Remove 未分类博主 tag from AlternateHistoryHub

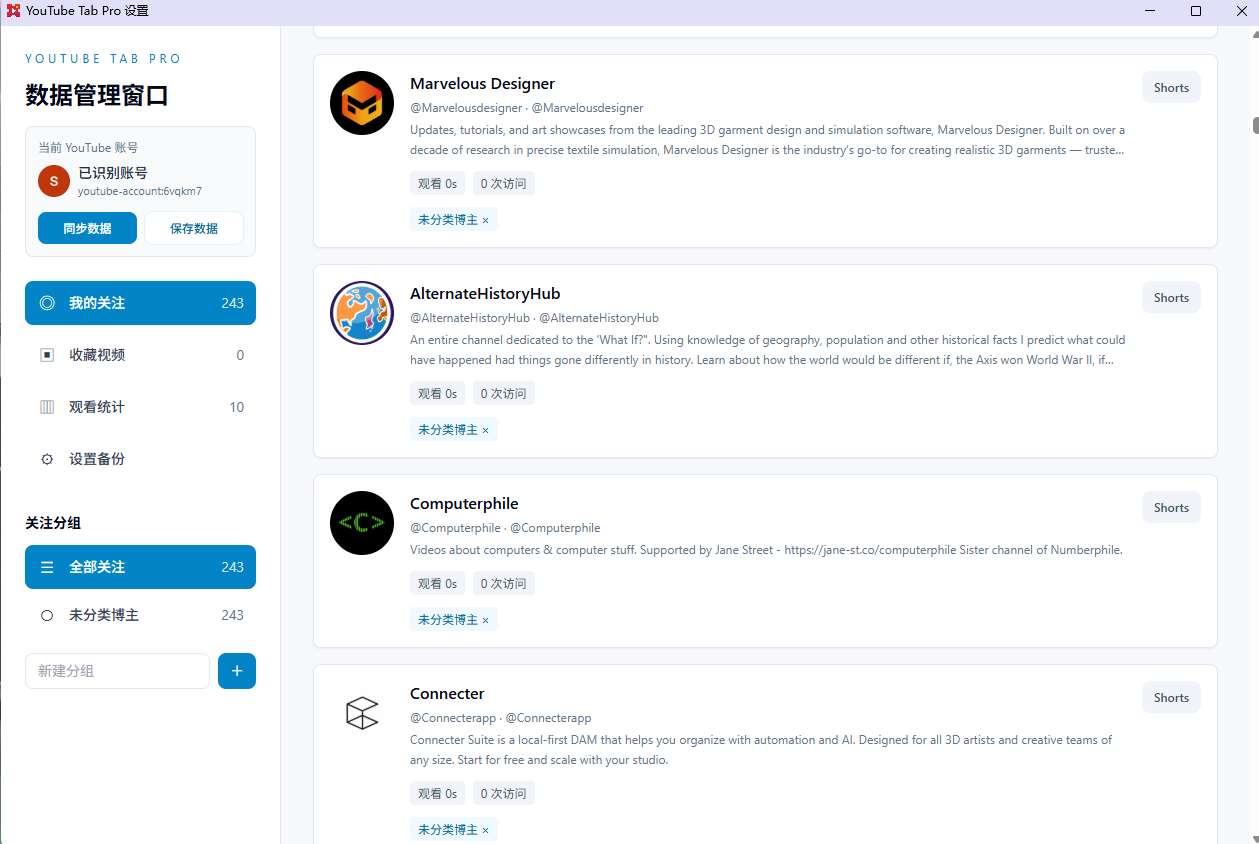[x=486, y=430]
